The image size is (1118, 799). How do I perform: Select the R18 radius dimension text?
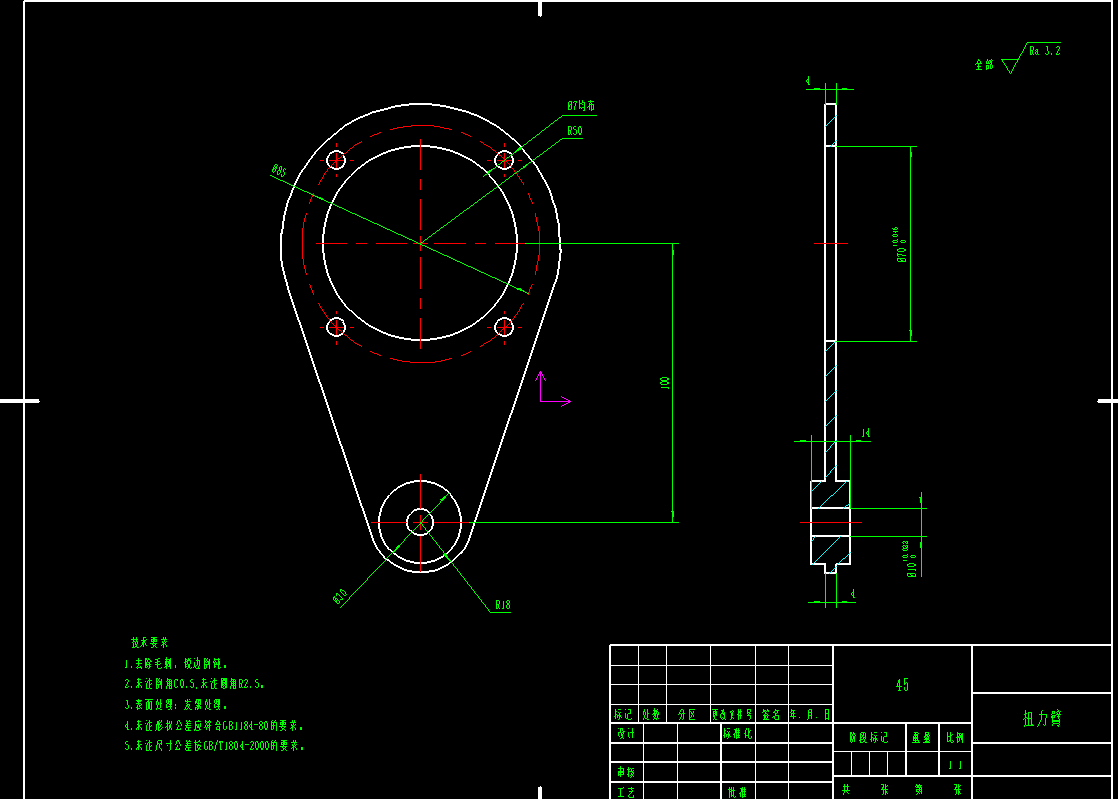coord(503,605)
